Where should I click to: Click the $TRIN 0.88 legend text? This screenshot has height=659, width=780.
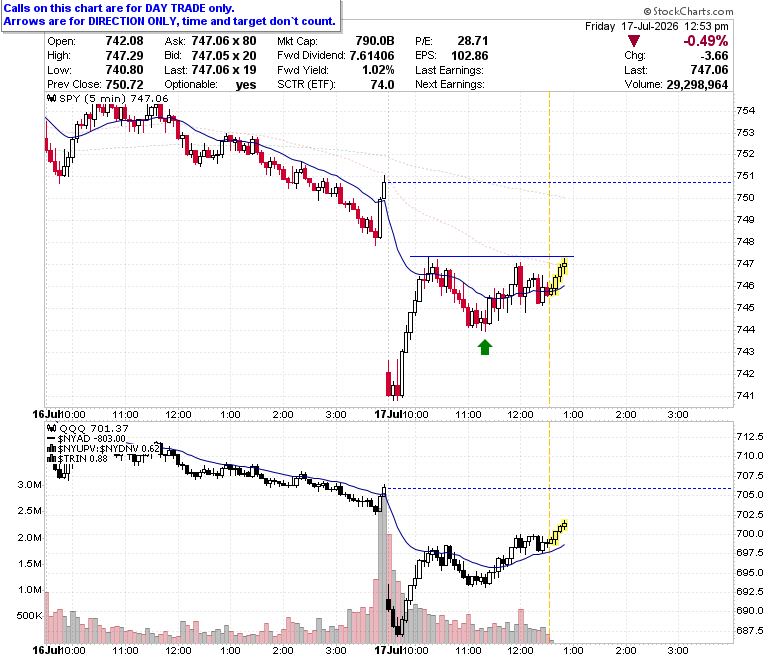coord(83,459)
